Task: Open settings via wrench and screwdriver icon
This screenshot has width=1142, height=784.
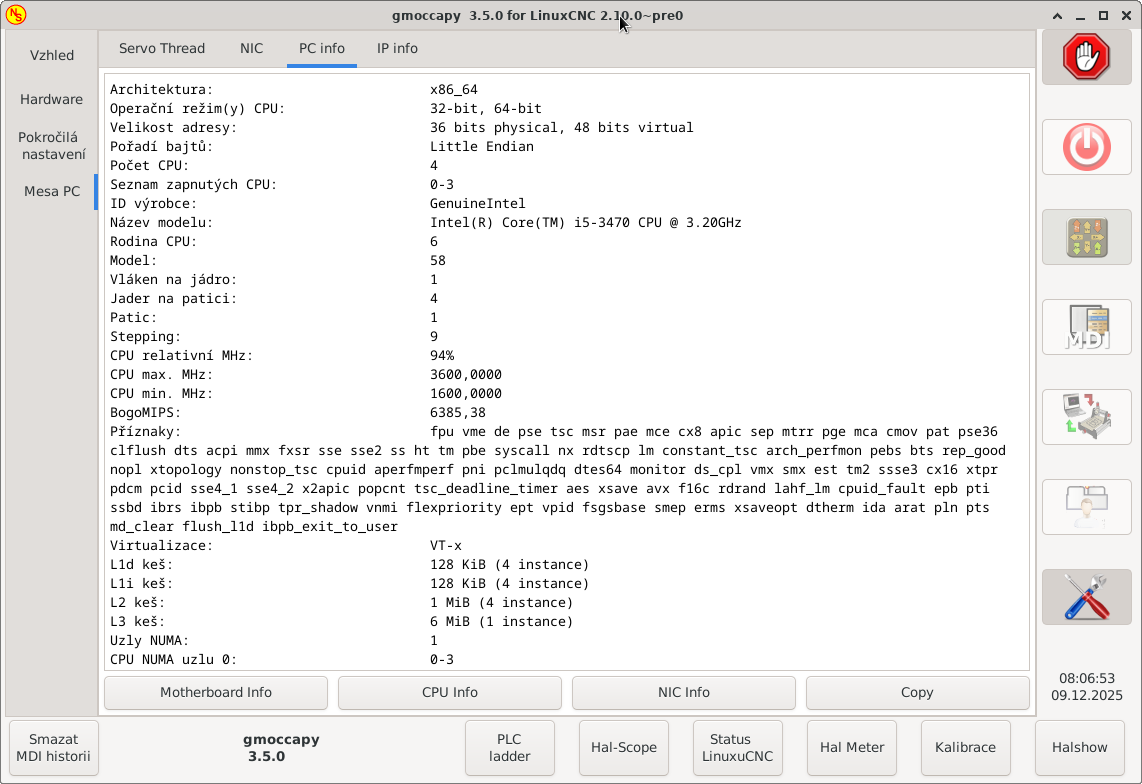Action: click(1086, 597)
